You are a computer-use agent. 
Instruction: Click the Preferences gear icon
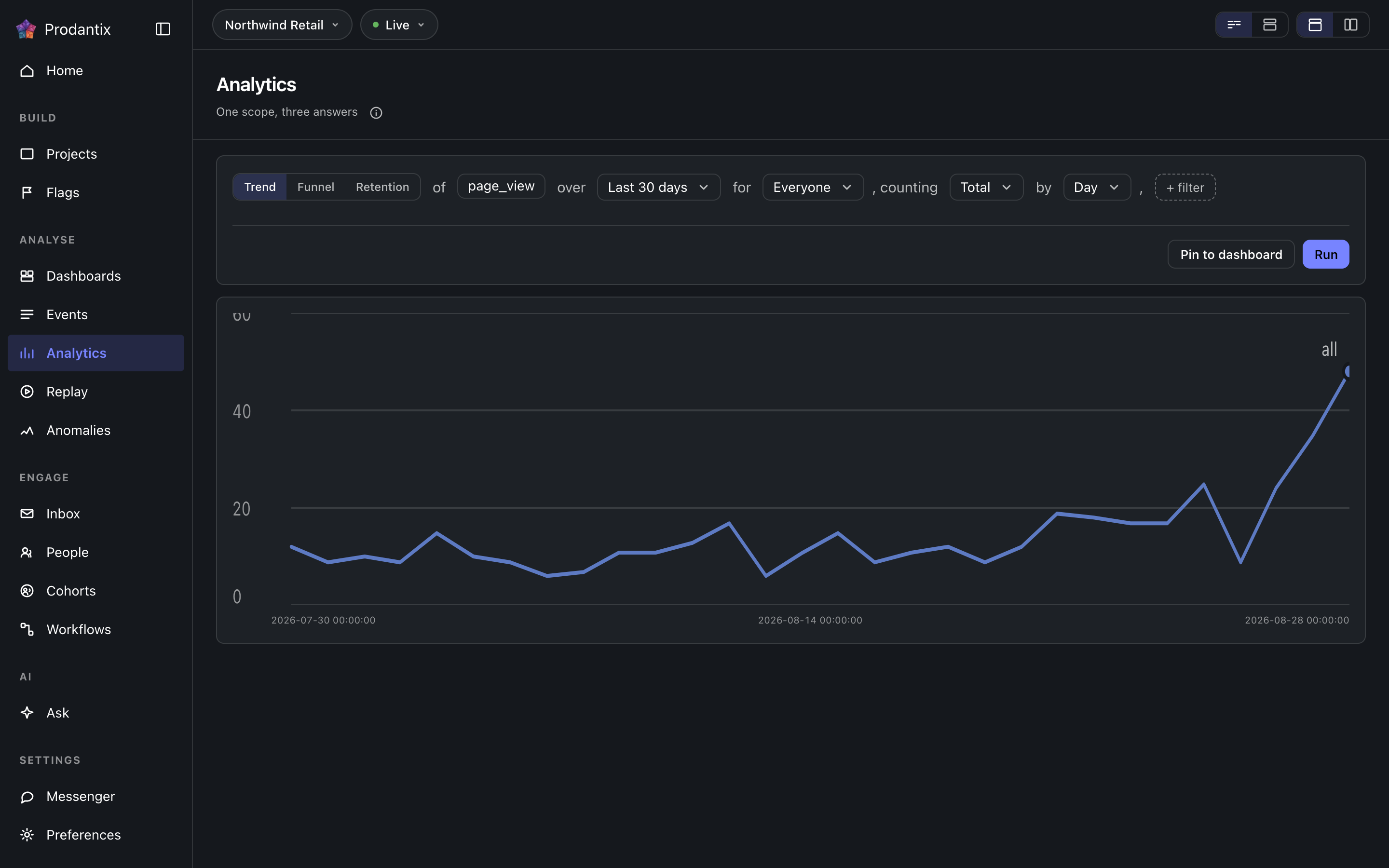[x=27, y=835]
